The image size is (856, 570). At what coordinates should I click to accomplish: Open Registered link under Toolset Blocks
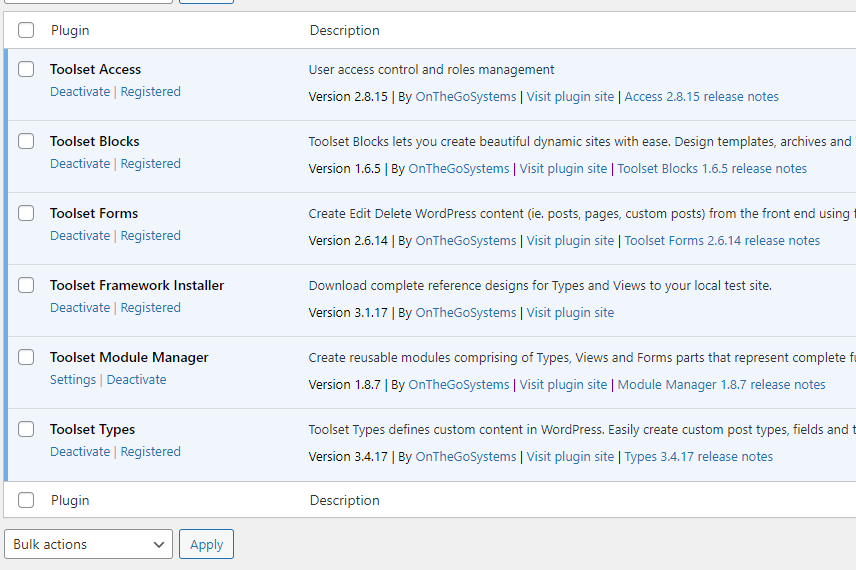[x=151, y=164]
